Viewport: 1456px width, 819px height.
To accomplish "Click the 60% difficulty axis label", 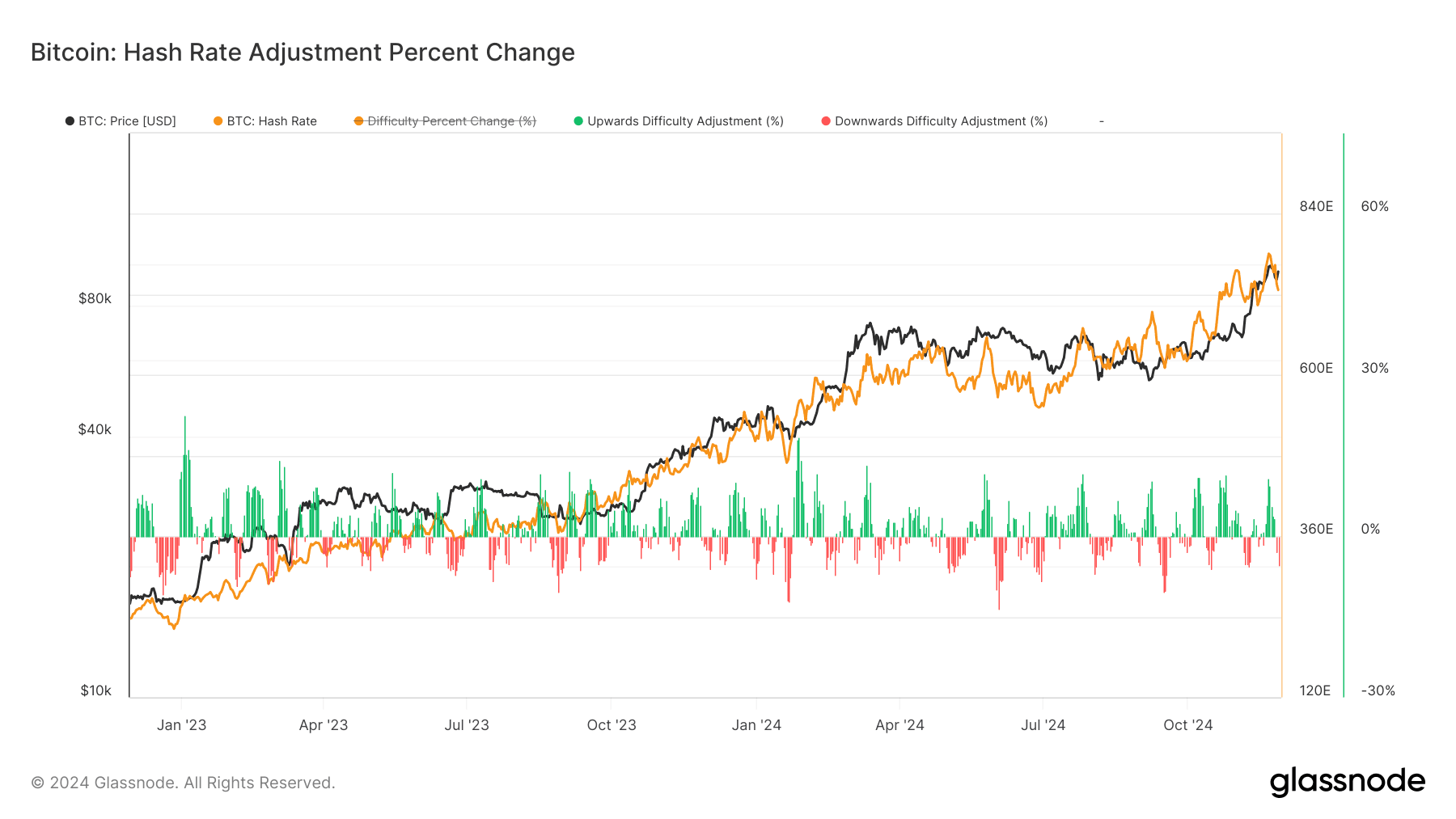I will 1374,206.
